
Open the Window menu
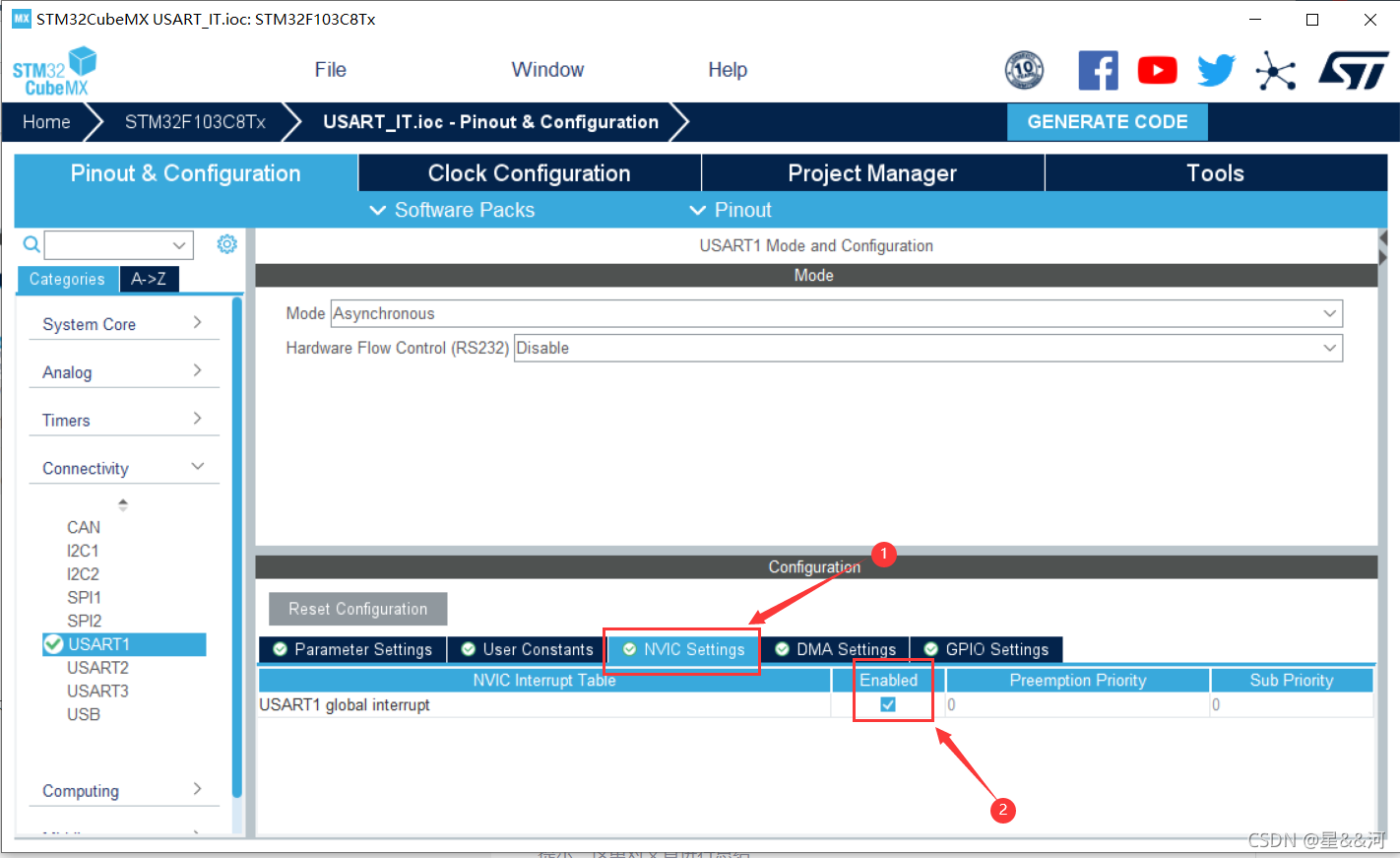[547, 70]
